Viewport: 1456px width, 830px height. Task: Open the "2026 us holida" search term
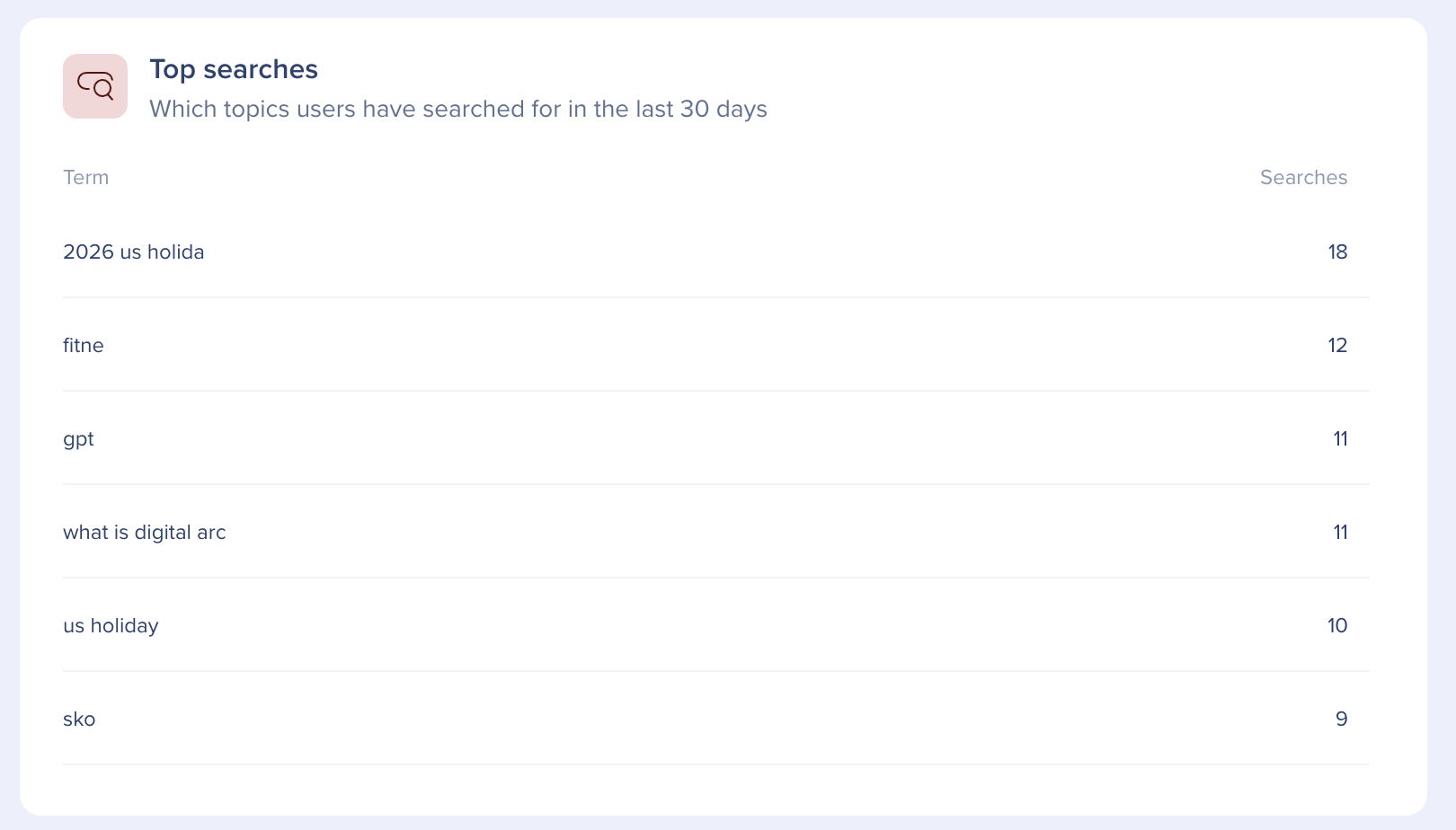point(134,252)
